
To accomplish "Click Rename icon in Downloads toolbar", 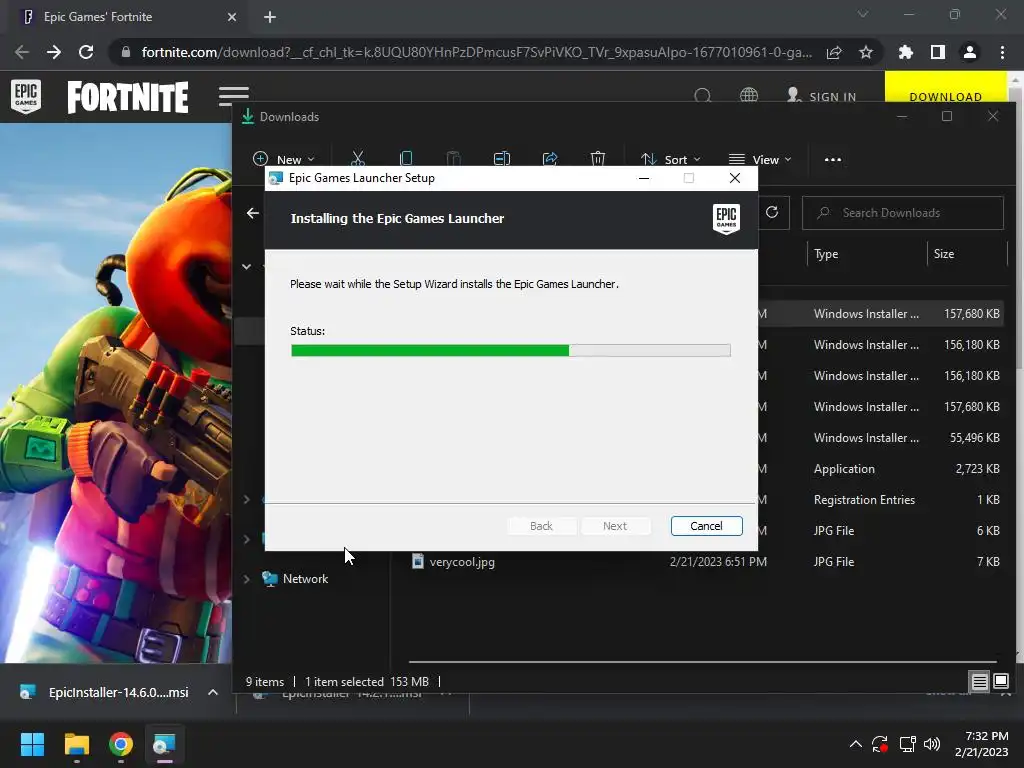I will (x=502, y=159).
